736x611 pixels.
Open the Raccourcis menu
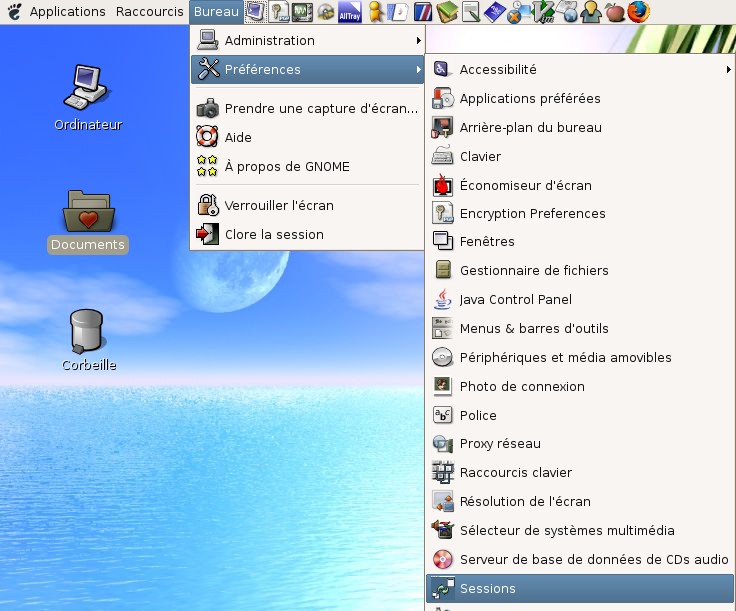pos(149,11)
